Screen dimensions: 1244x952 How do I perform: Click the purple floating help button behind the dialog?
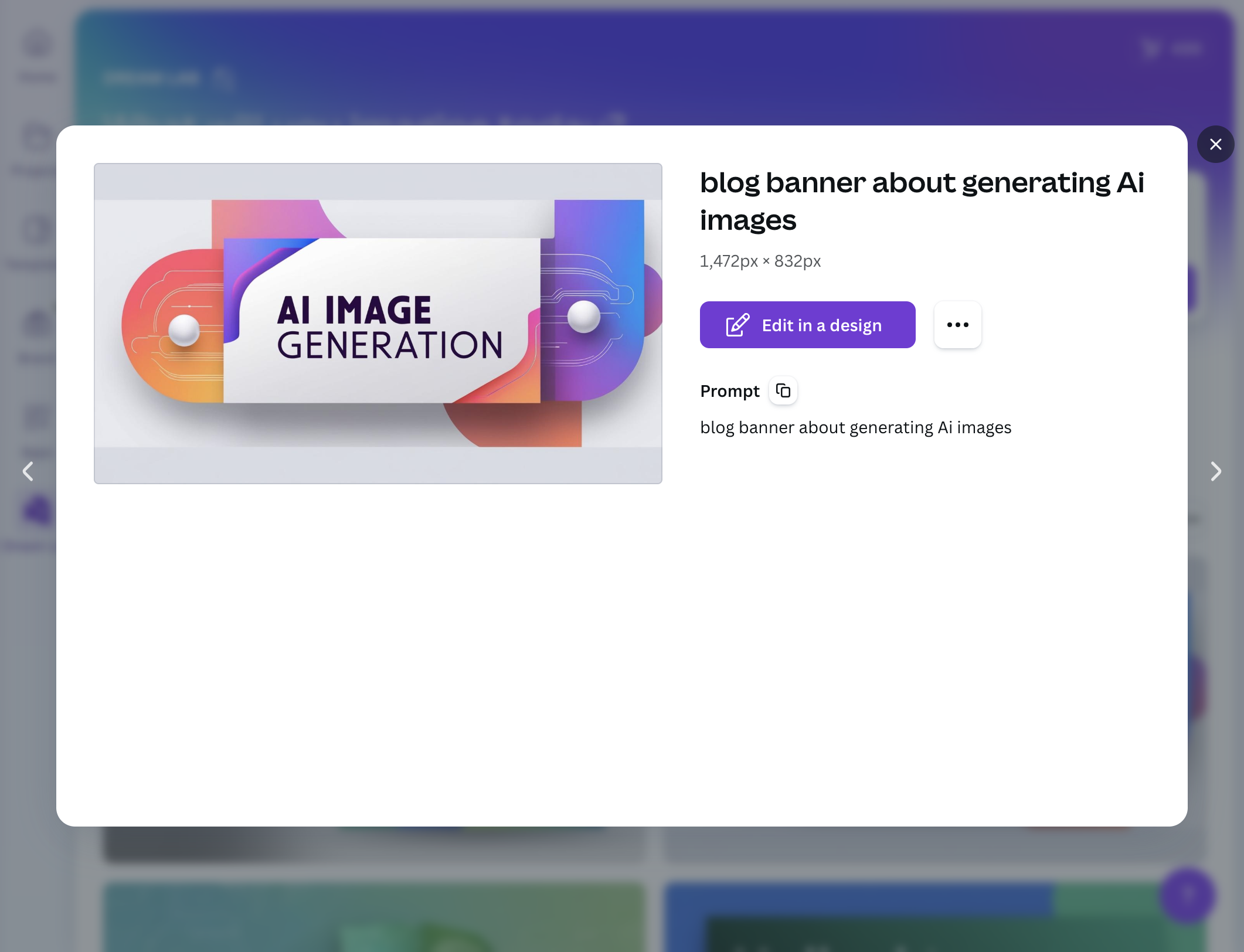pyautogui.click(x=1187, y=895)
